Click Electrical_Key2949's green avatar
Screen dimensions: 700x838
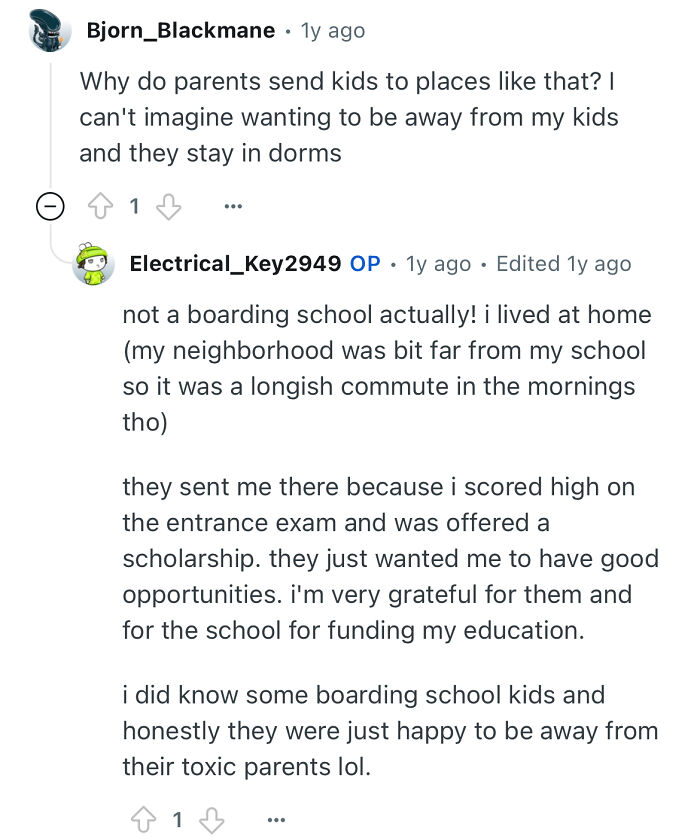[x=95, y=264]
